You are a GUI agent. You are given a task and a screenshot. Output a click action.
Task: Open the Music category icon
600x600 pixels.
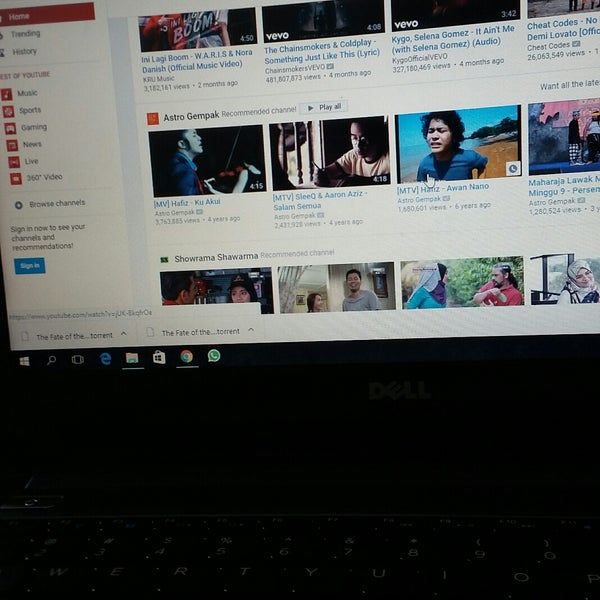coord(7,94)
